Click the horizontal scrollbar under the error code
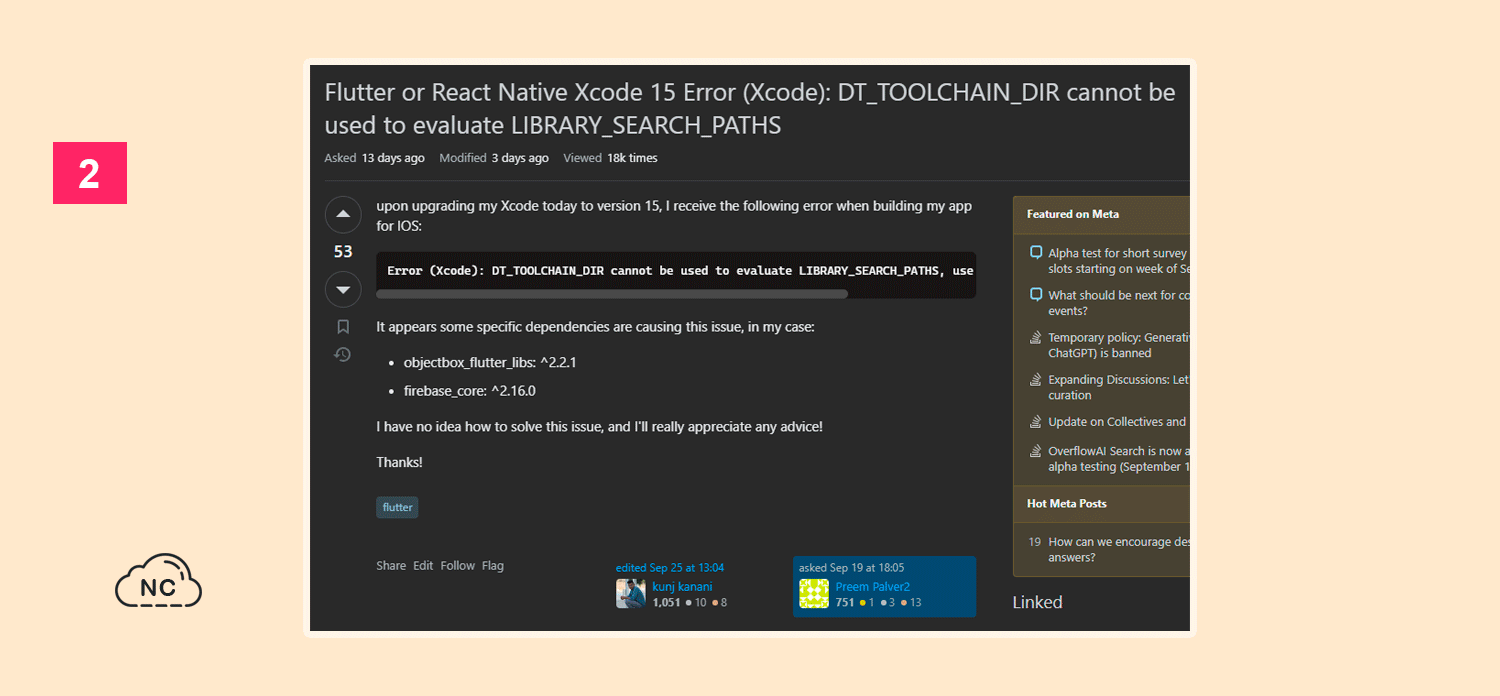Viewport: 1500px width, 696px height. [x=612, y=294]
